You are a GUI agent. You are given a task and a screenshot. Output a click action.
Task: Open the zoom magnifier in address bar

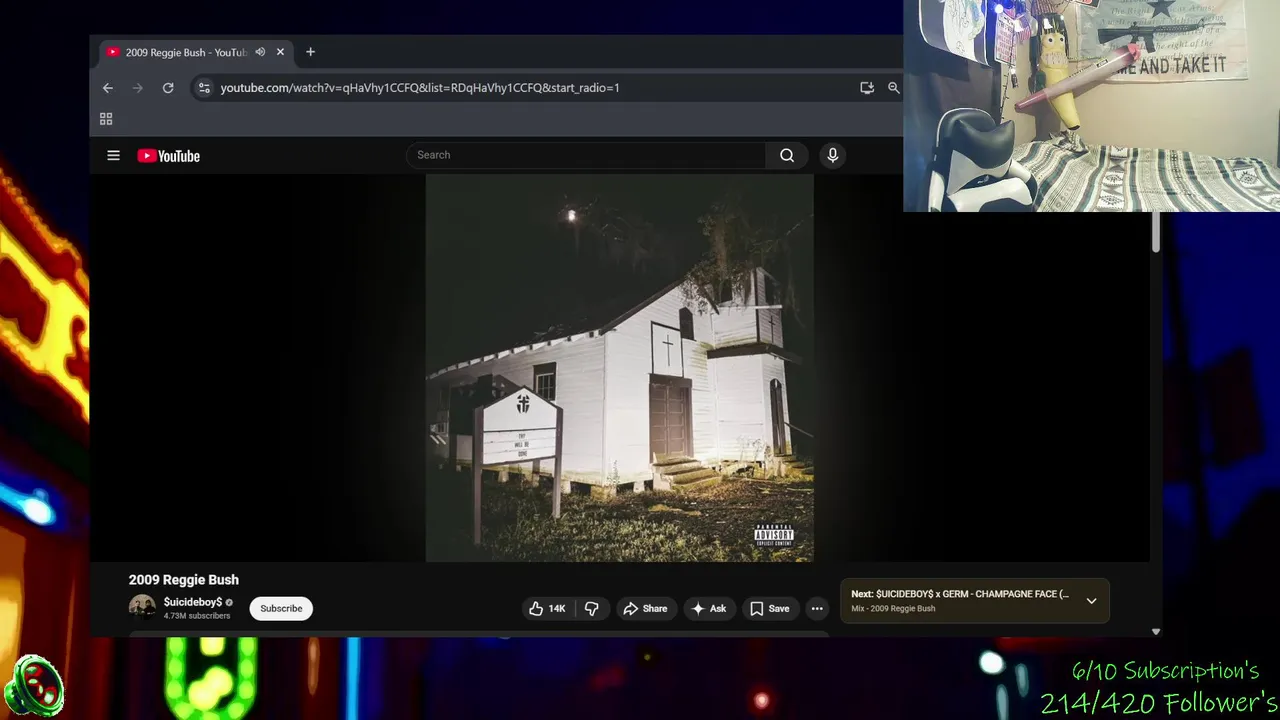coord(893,88)
